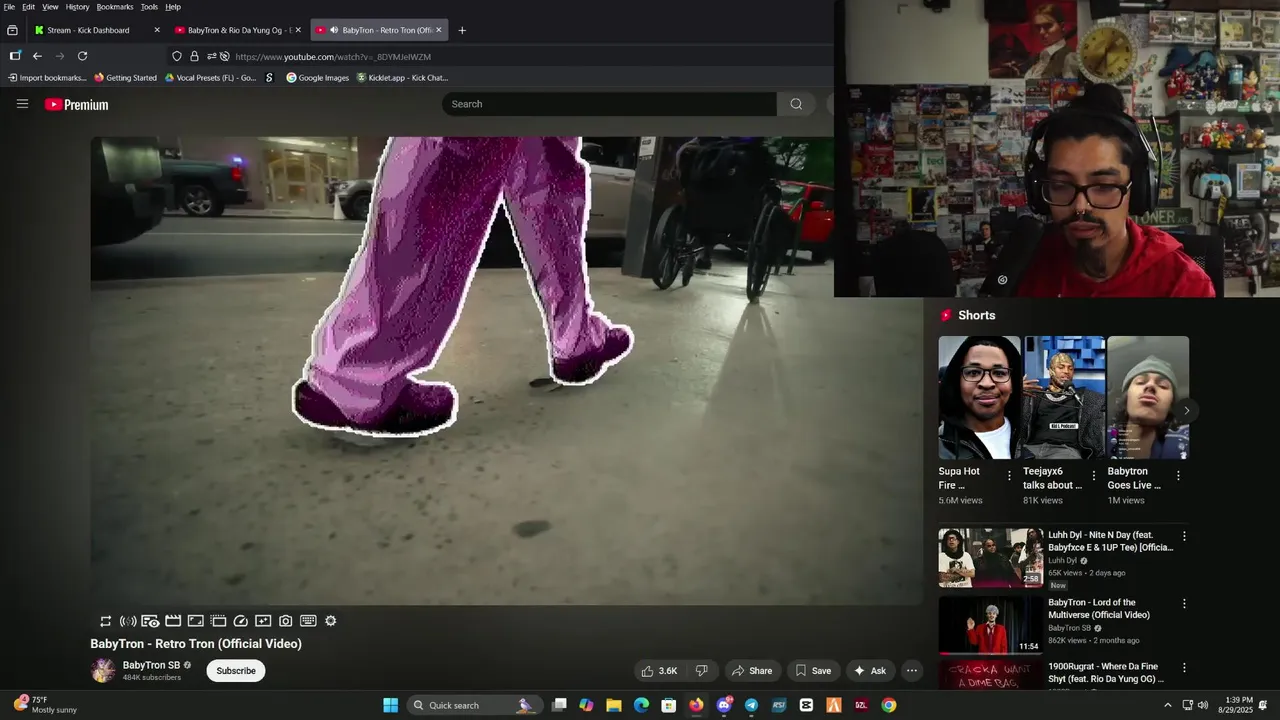
Task: Toggle the loop video icon
Action: 106,621
